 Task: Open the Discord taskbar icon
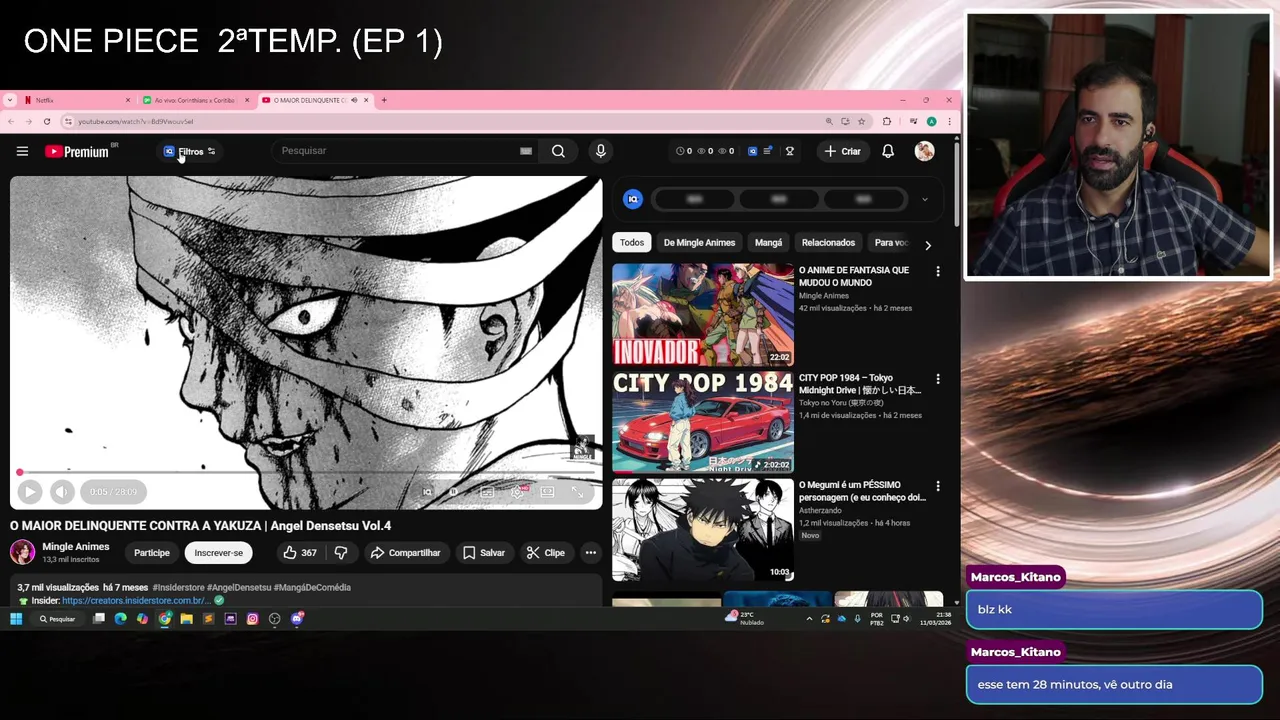[x=296, y=619]
